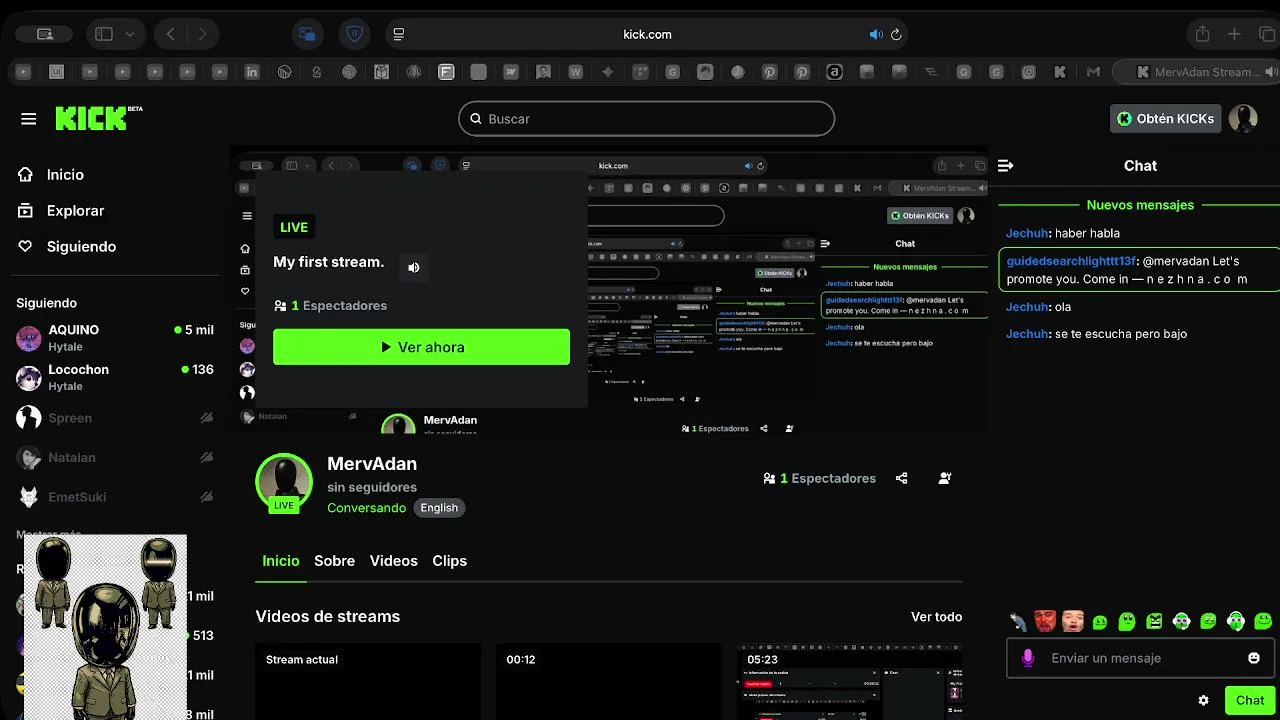Viewport: 1280px width, 720px height.
Task: Select the MervAdan Stream browser tab
Action: 1198,72
